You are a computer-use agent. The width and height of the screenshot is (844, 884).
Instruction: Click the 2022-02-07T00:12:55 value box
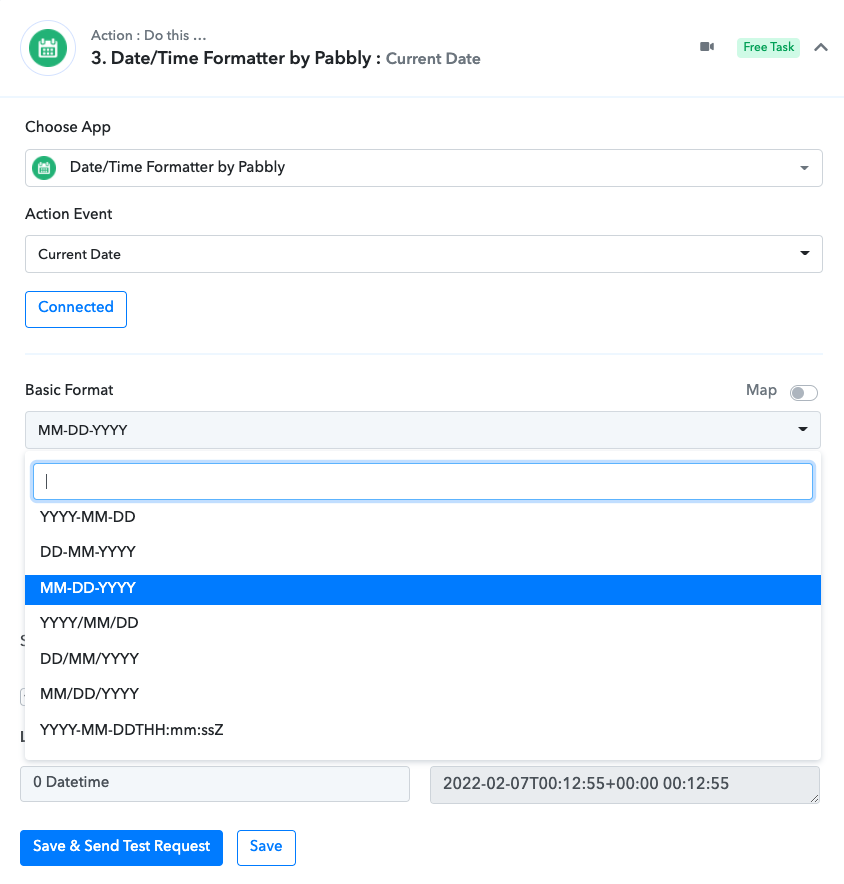pos(625,784)
